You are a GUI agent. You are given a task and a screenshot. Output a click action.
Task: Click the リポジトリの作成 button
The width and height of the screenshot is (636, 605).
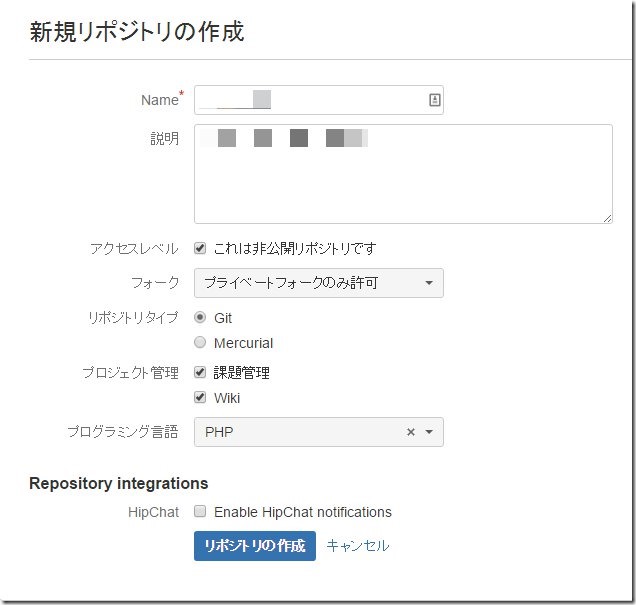coord(255,546)
